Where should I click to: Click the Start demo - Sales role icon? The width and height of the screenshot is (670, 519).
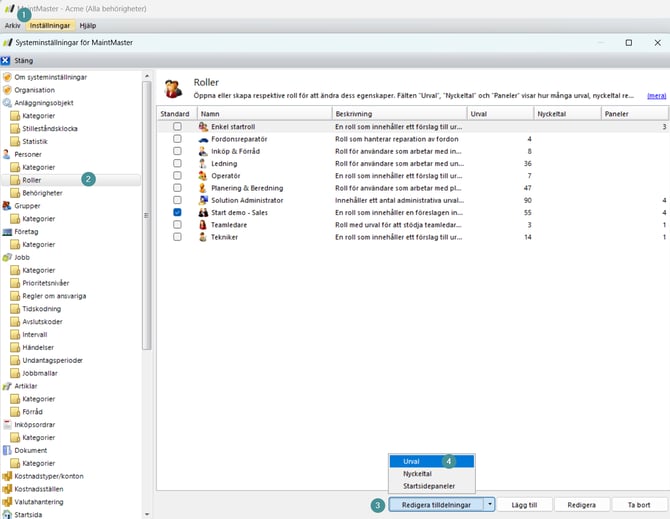point(203,212)
